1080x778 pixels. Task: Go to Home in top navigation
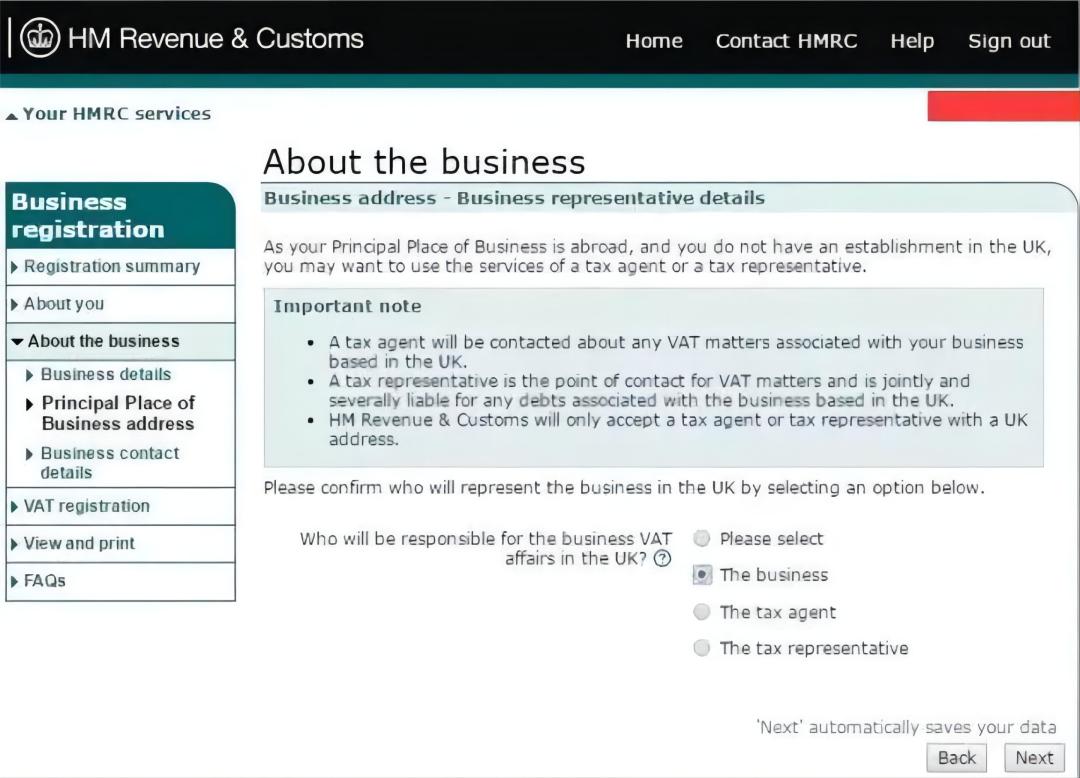pos(653,41)
